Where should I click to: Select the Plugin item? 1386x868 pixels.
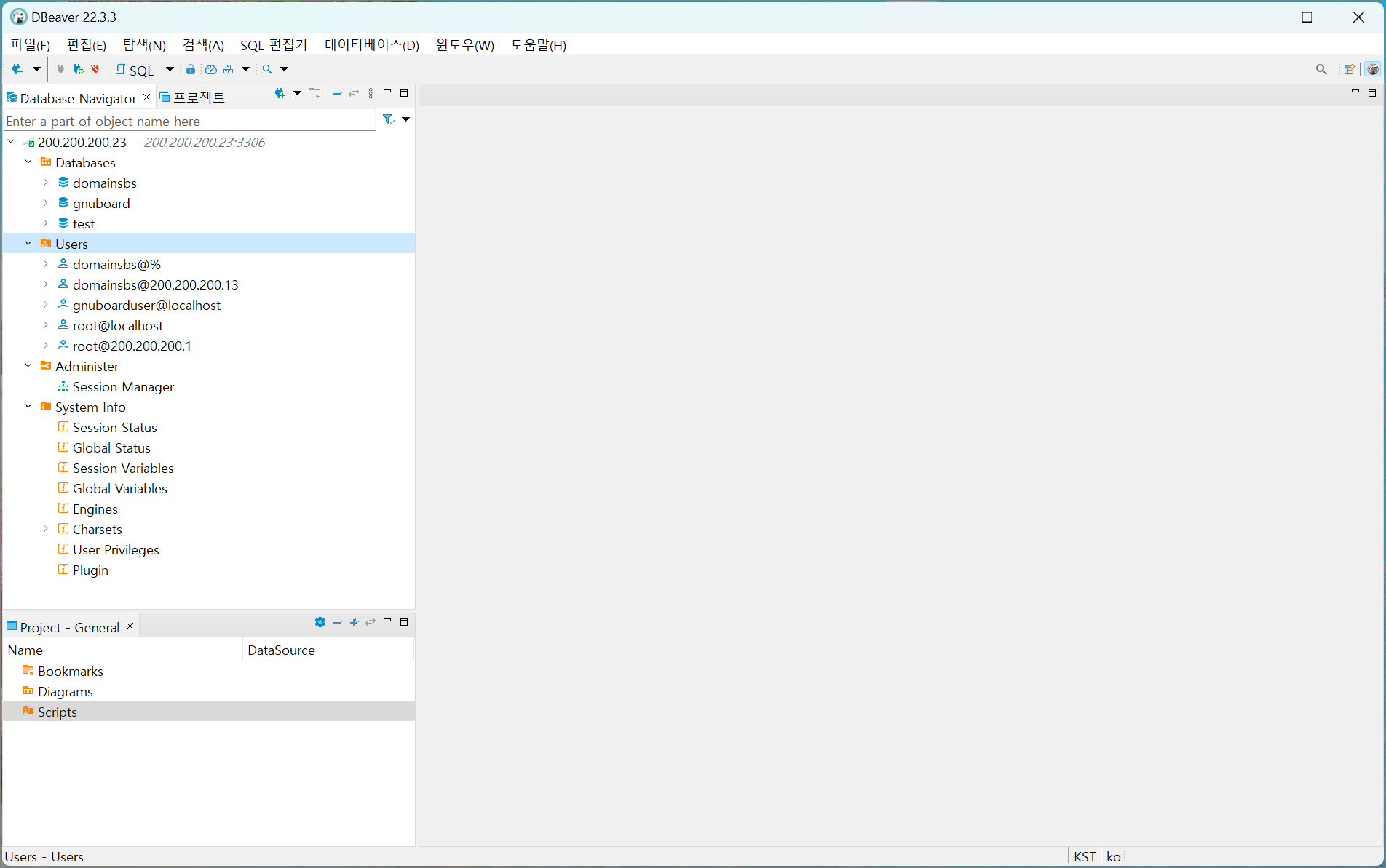point(90,570)
